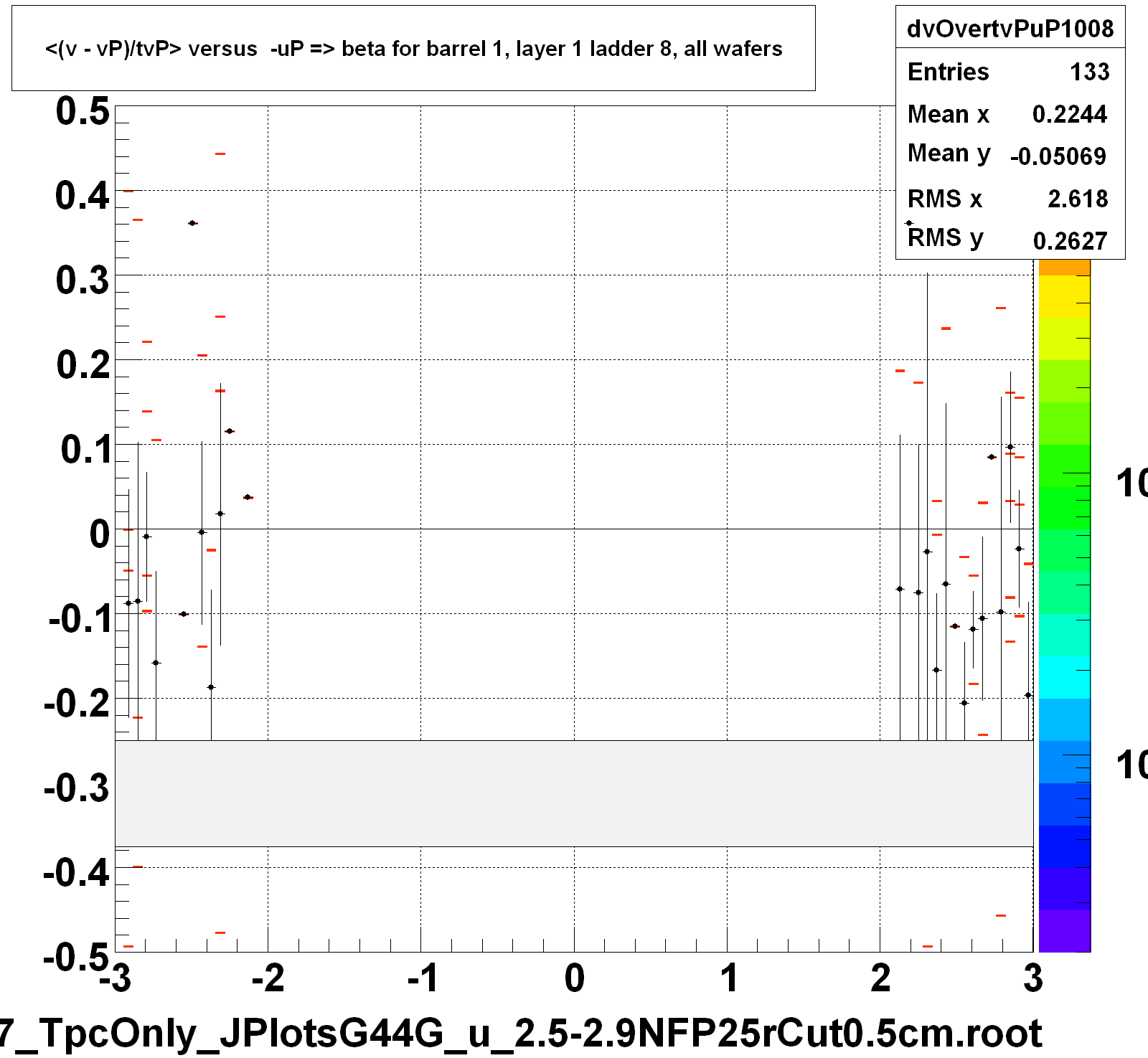Click the bright green palette segment

[x=1065, y=508]
